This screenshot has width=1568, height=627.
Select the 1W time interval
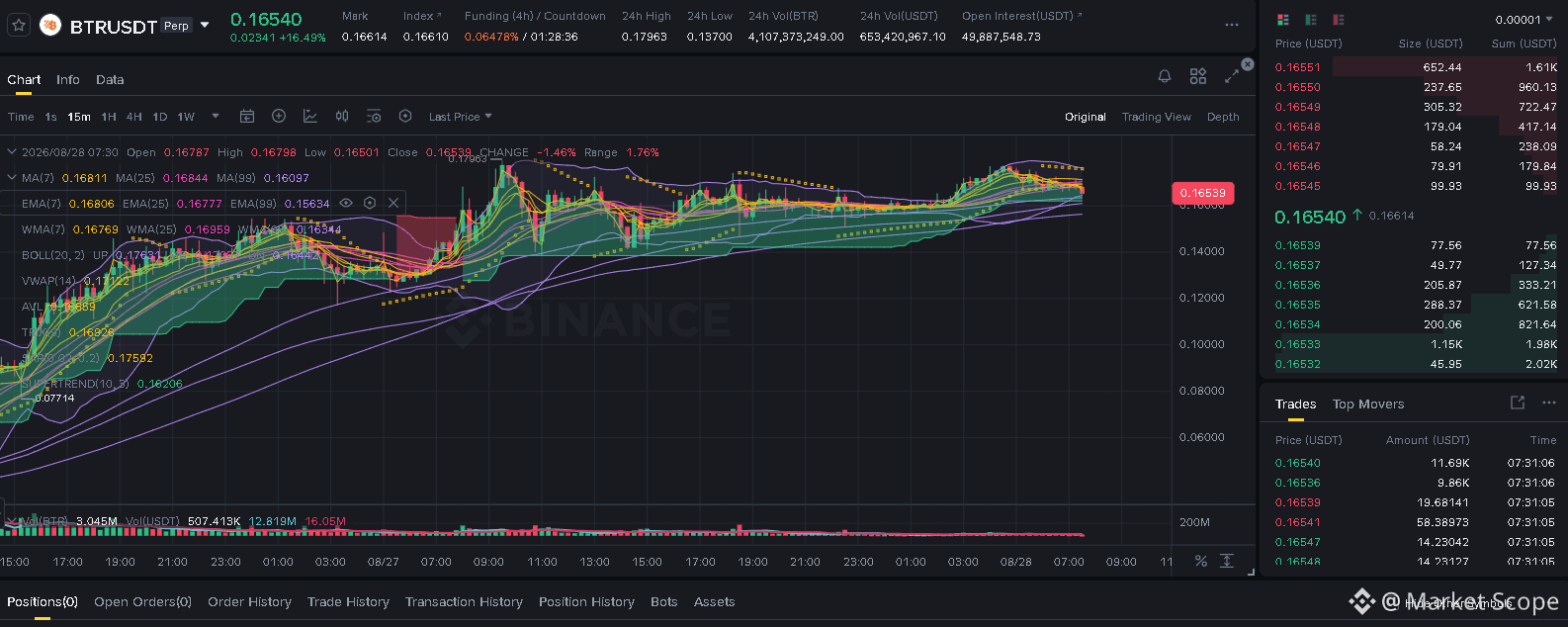[x=186, y=117]
